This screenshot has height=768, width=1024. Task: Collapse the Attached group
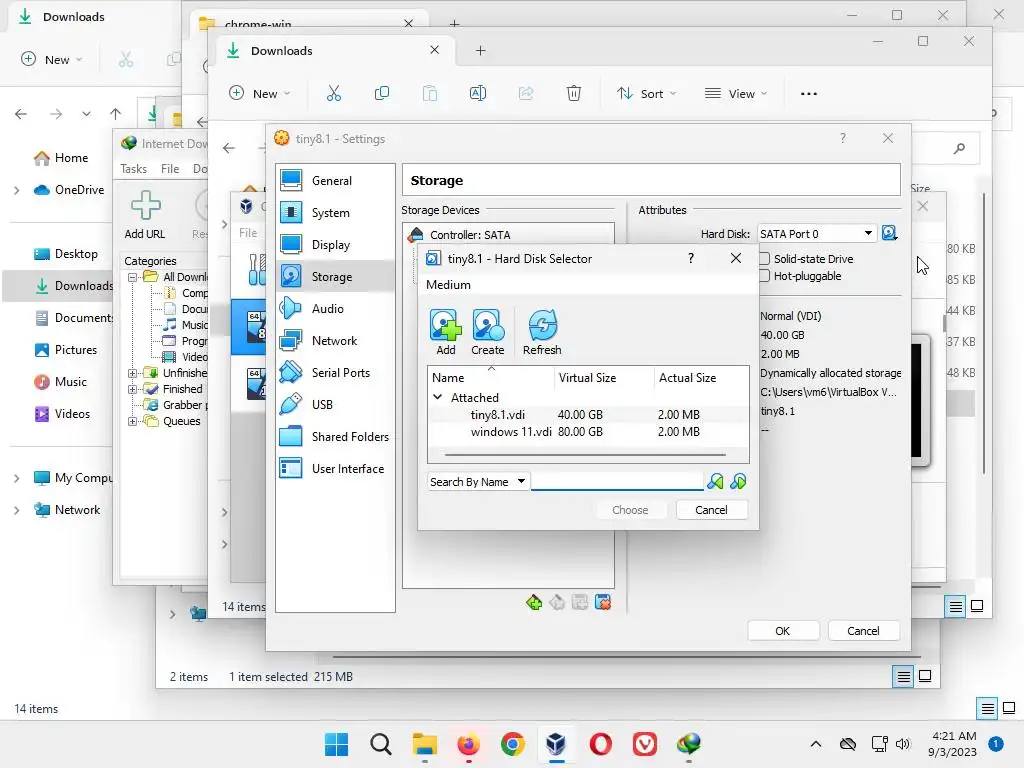click(438, 397)
